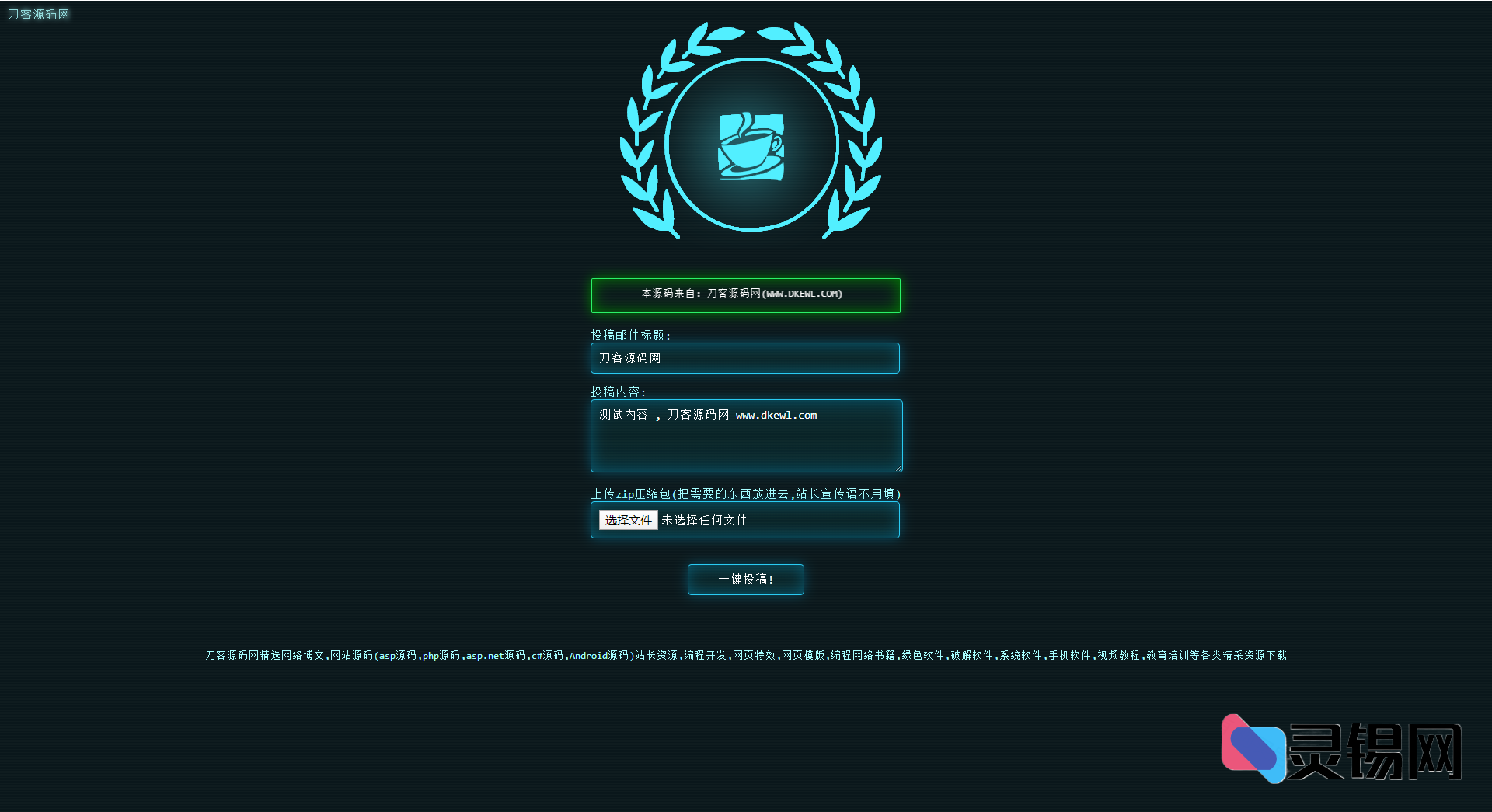Click the 投稿内容 label
This screenshot has width=1492, height=812.
click(x=618, y=392)
